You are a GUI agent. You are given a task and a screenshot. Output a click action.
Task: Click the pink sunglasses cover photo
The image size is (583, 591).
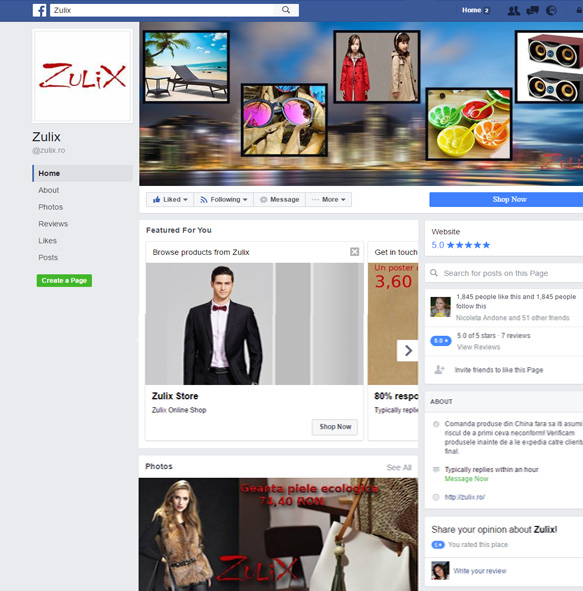point(284,120)
